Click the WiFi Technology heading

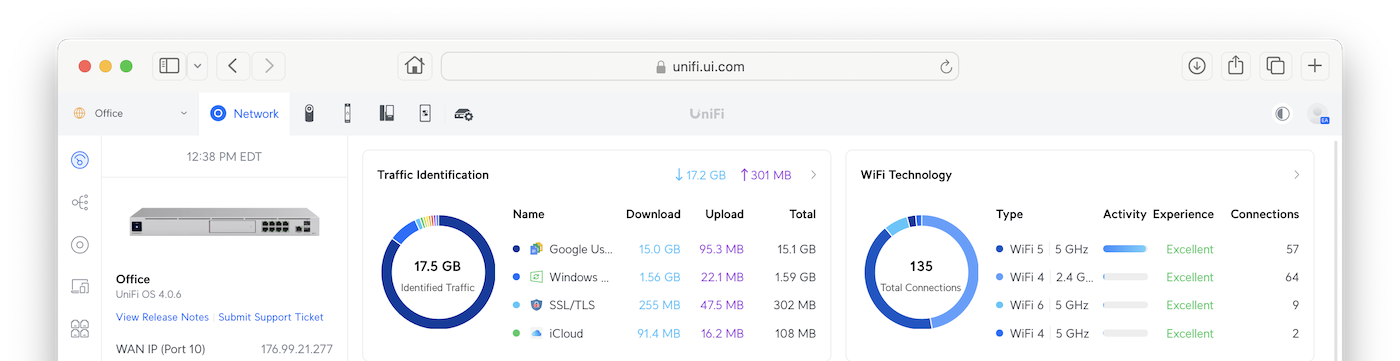point(906,175)
